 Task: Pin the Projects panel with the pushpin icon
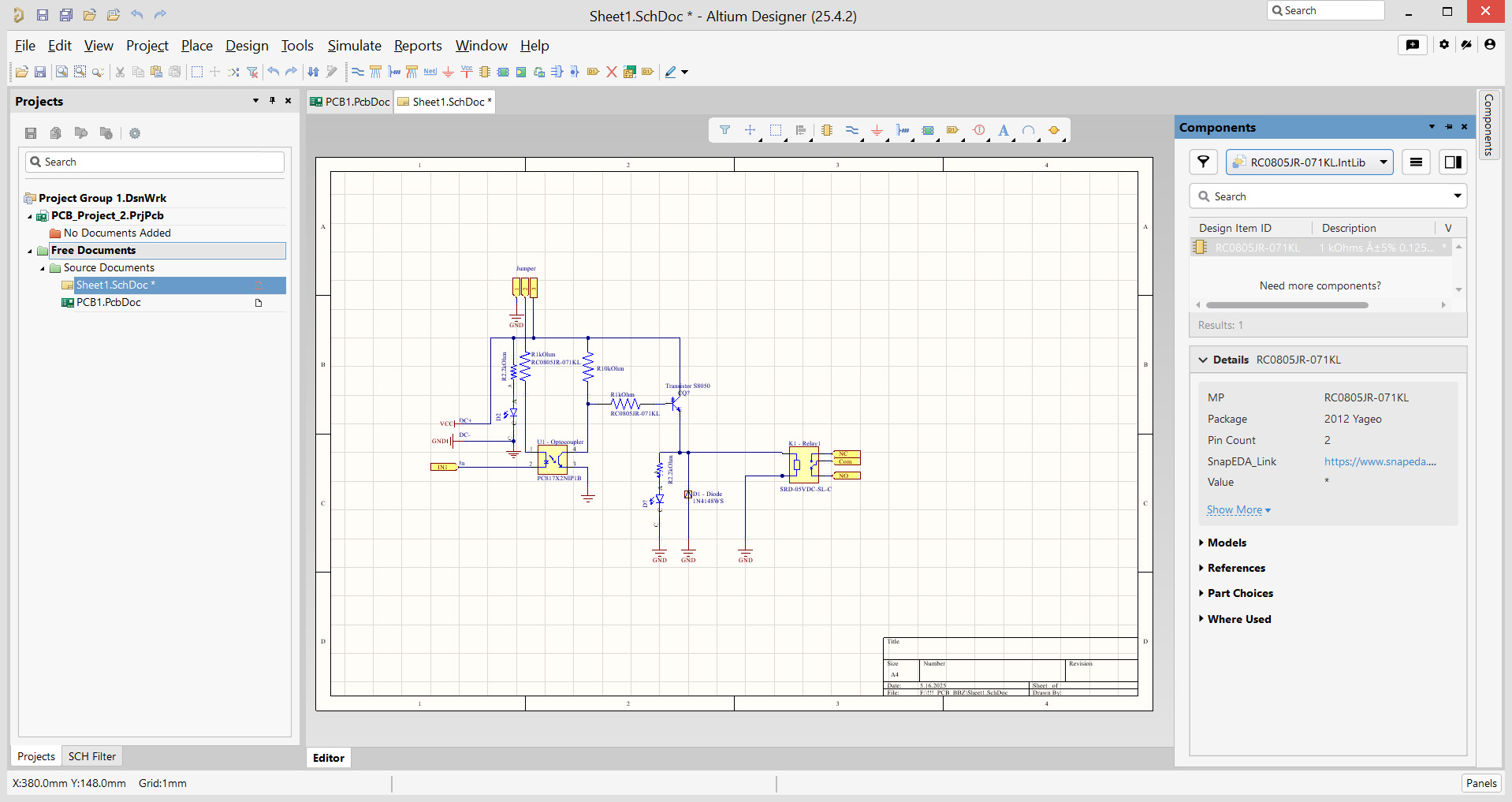click(272, 101)
